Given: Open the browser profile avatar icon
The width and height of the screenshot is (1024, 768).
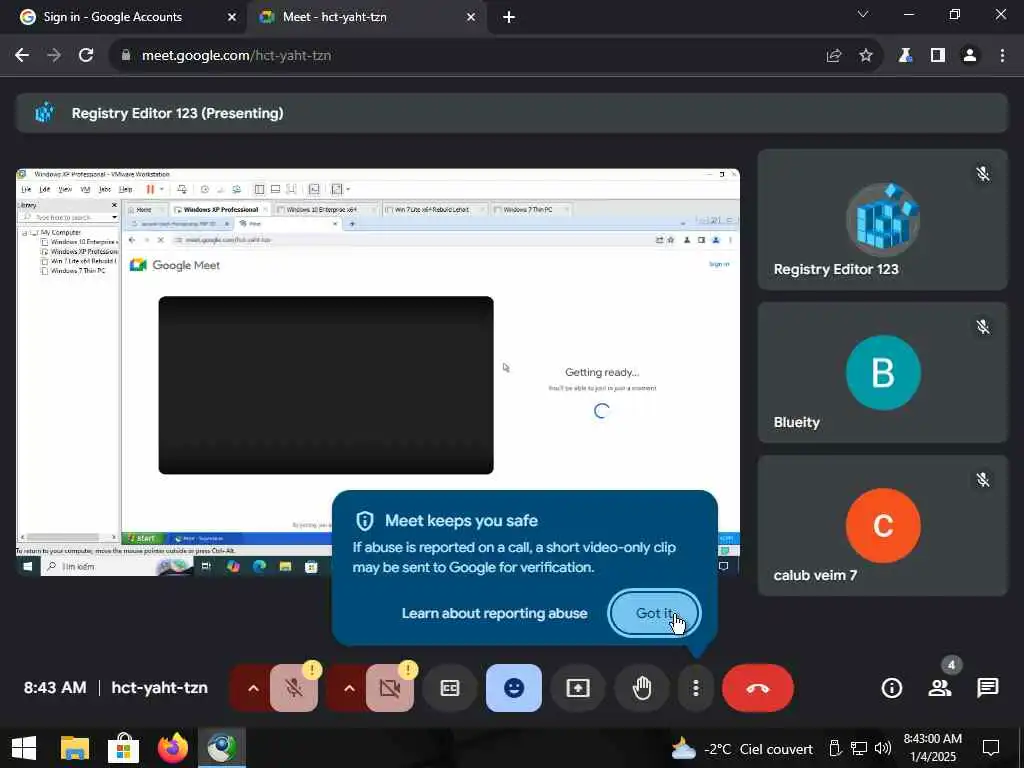Looking at the screenshot, I should click(970, 56).
